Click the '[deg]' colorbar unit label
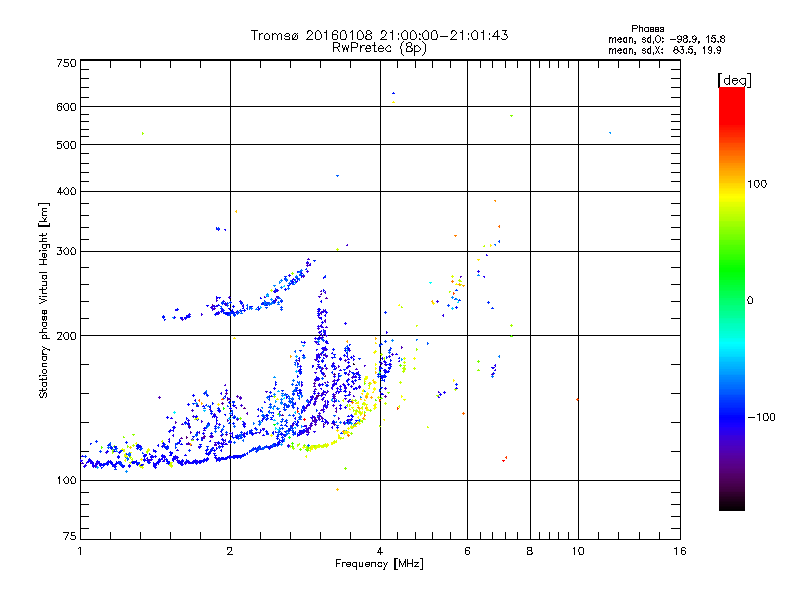This screenshot has width=800, height=600. point(734,80)
